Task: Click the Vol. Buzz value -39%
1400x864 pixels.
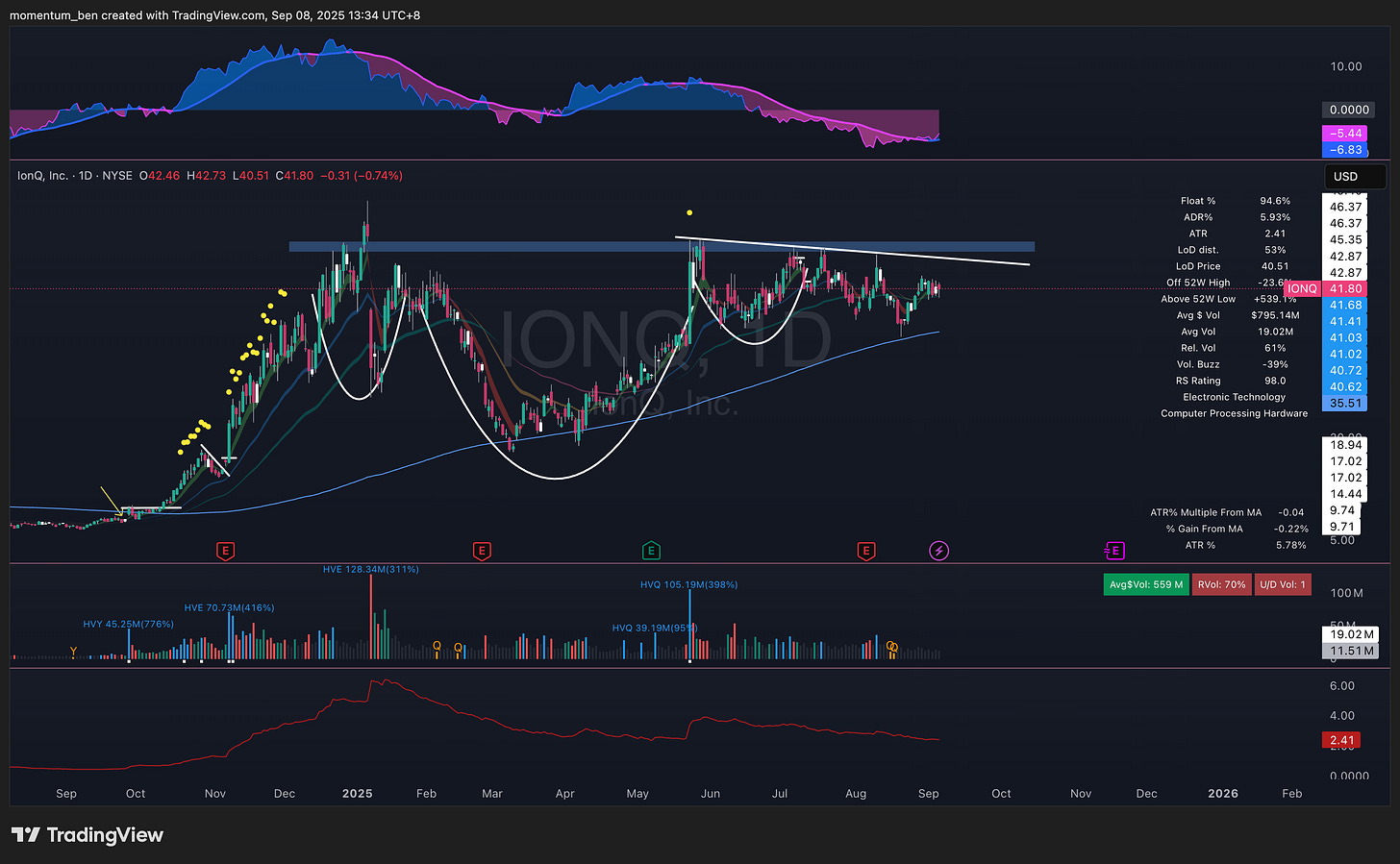Action: (x=1275, y=364)
